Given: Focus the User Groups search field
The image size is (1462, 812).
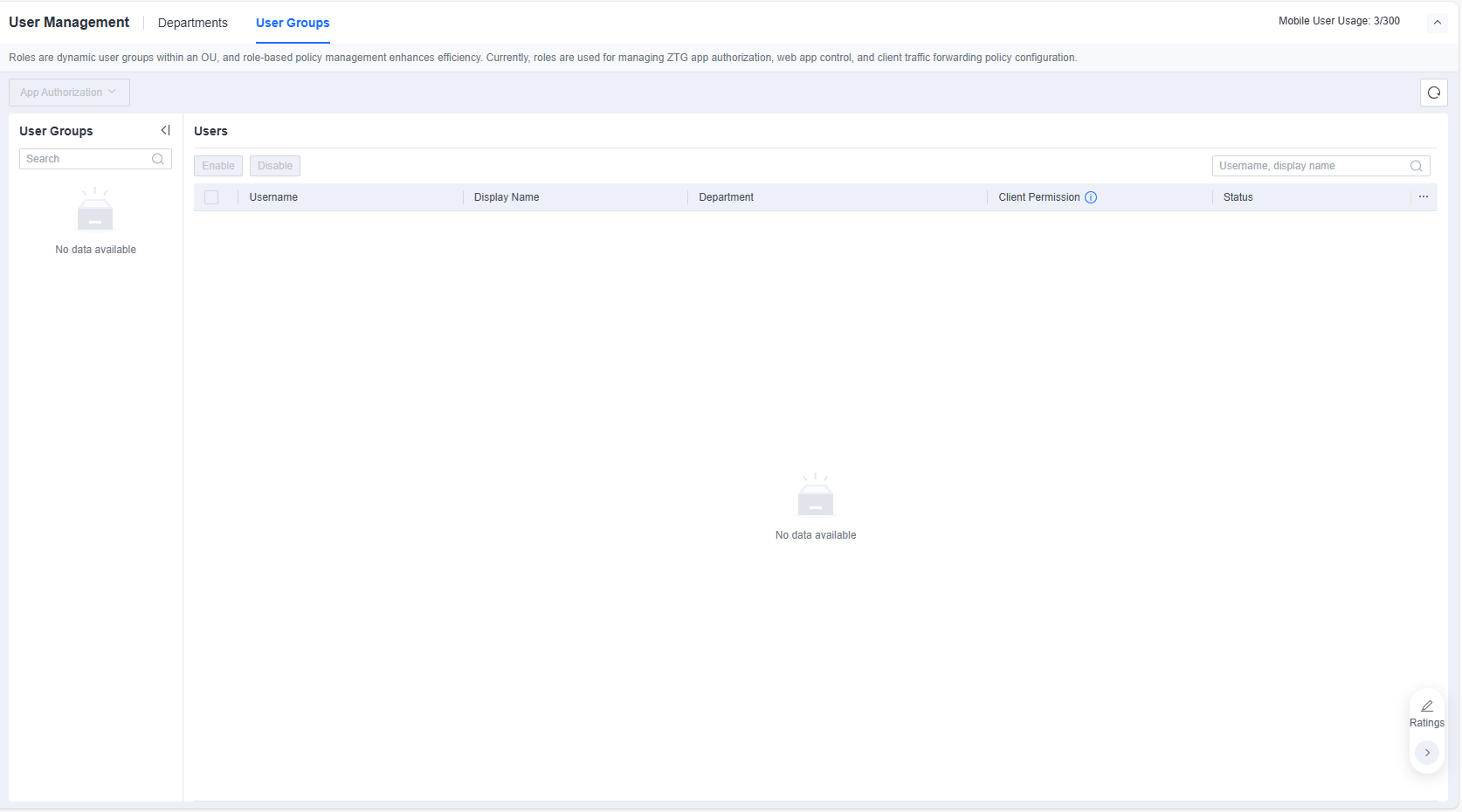Looking at the screenshot, I should coord(95,159).
